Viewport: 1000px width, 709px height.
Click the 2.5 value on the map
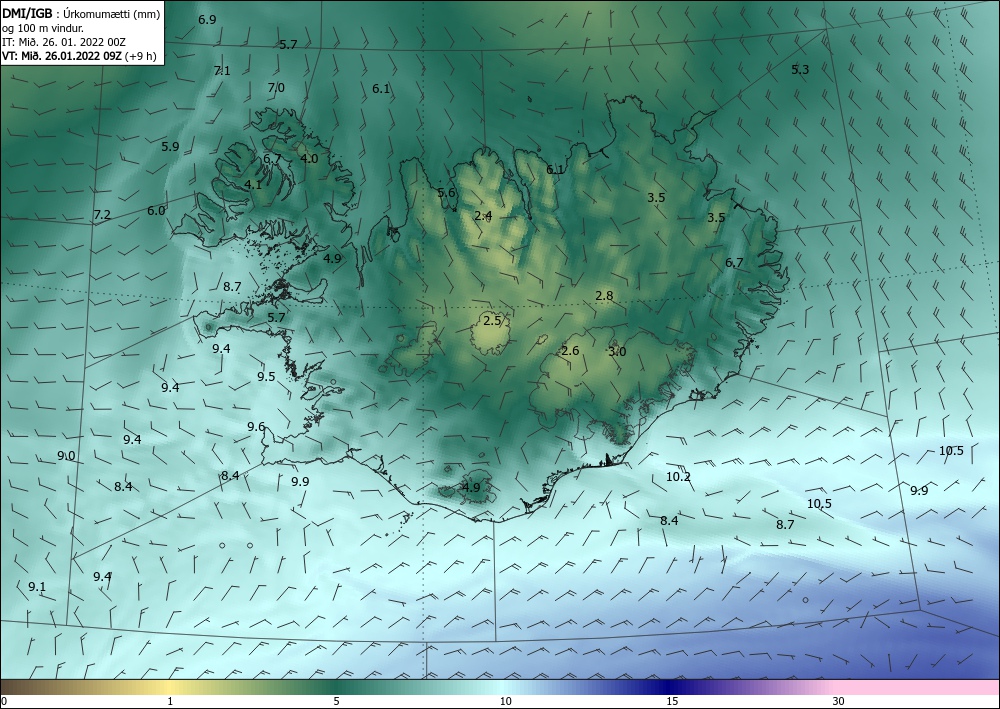[492, 321]
